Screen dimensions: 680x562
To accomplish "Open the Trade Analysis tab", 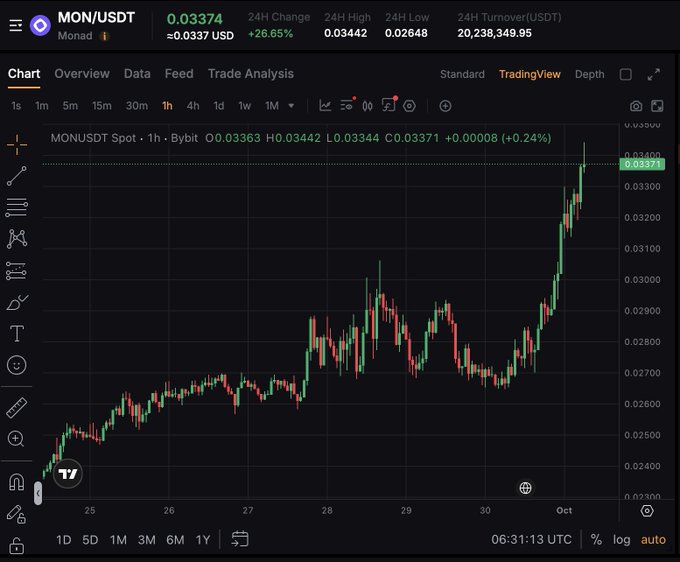I will pyautogui.click(x=251, y=74).
